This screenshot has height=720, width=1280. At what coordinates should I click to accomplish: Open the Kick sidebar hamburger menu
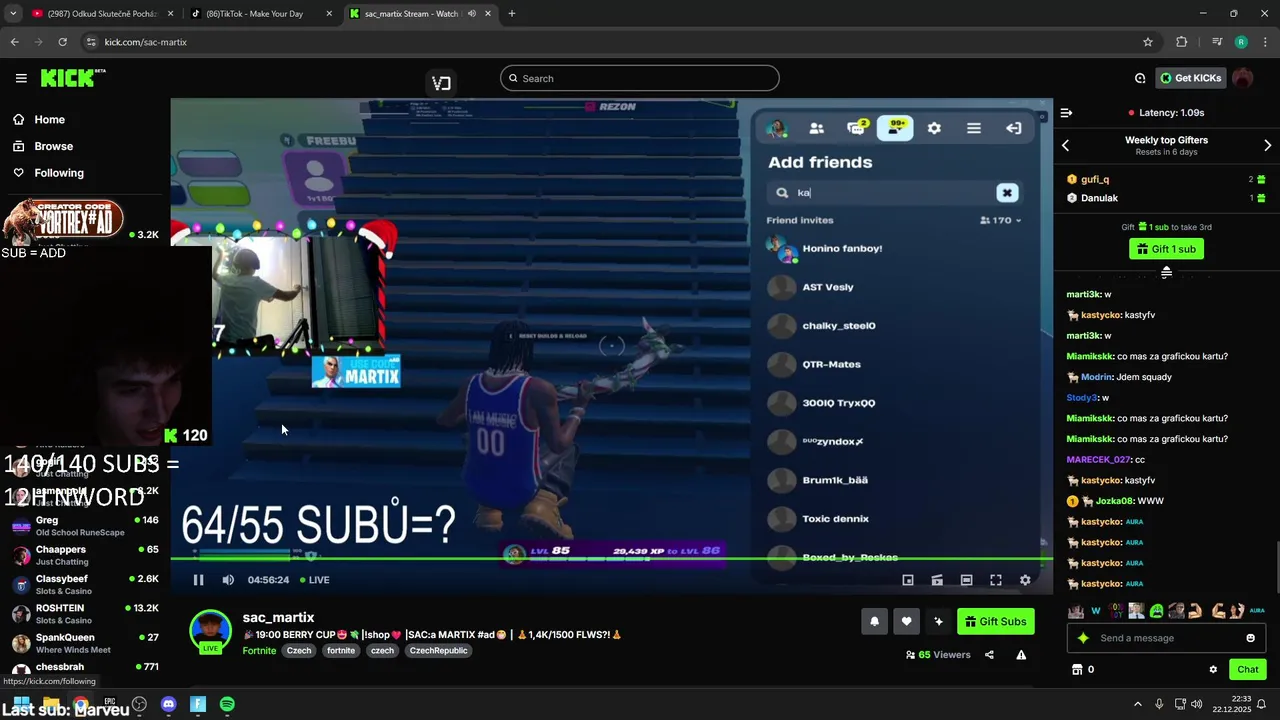(x=21, y=78)
